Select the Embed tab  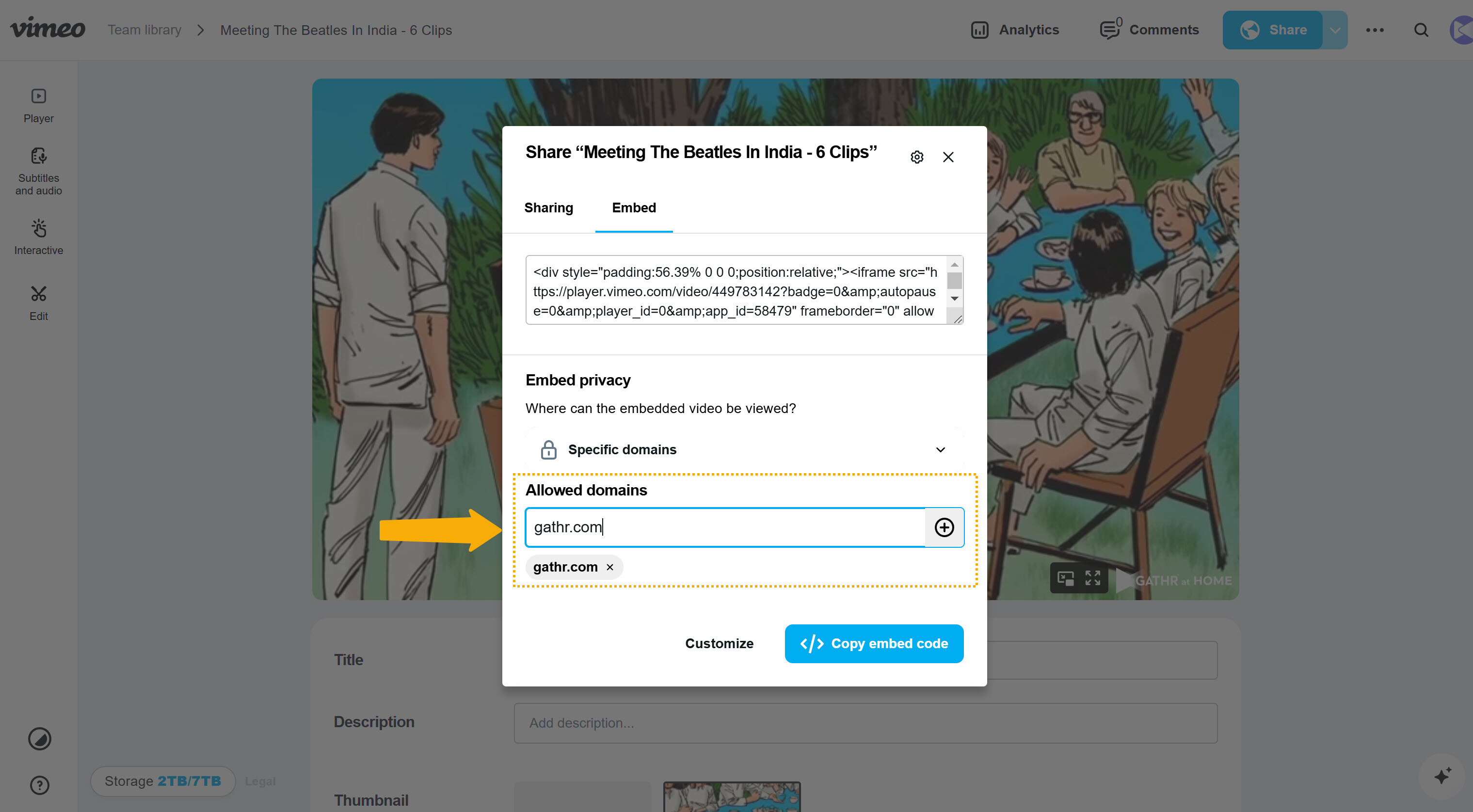pyautogui.click(x=634, y=207)
